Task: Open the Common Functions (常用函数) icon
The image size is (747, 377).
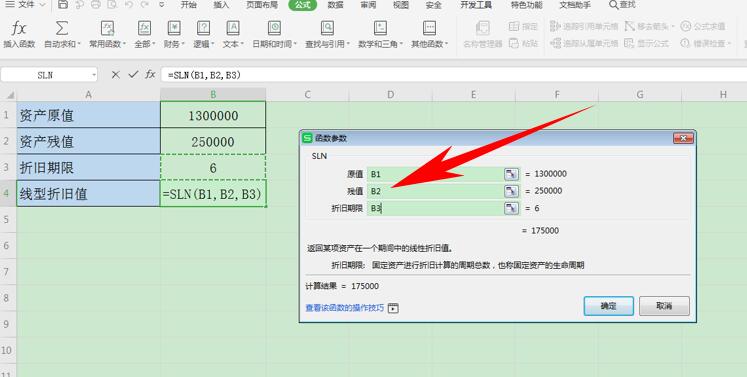Action: pos(108,28)
